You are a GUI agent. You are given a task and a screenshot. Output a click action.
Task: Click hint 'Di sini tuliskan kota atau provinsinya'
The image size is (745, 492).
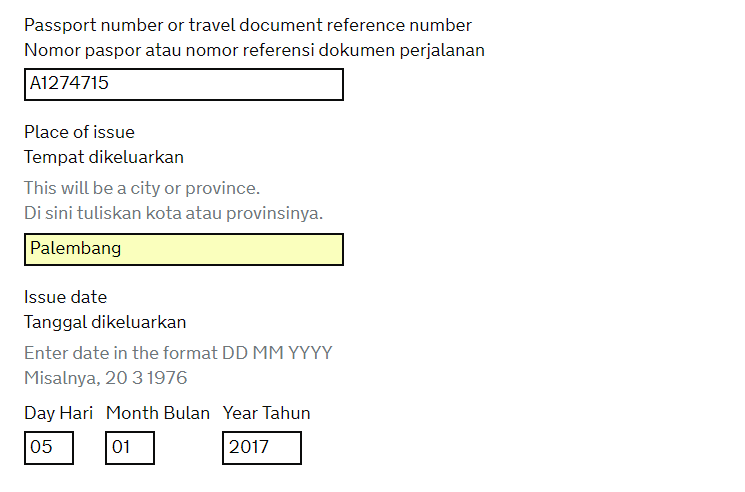click(x=173, y=213)
